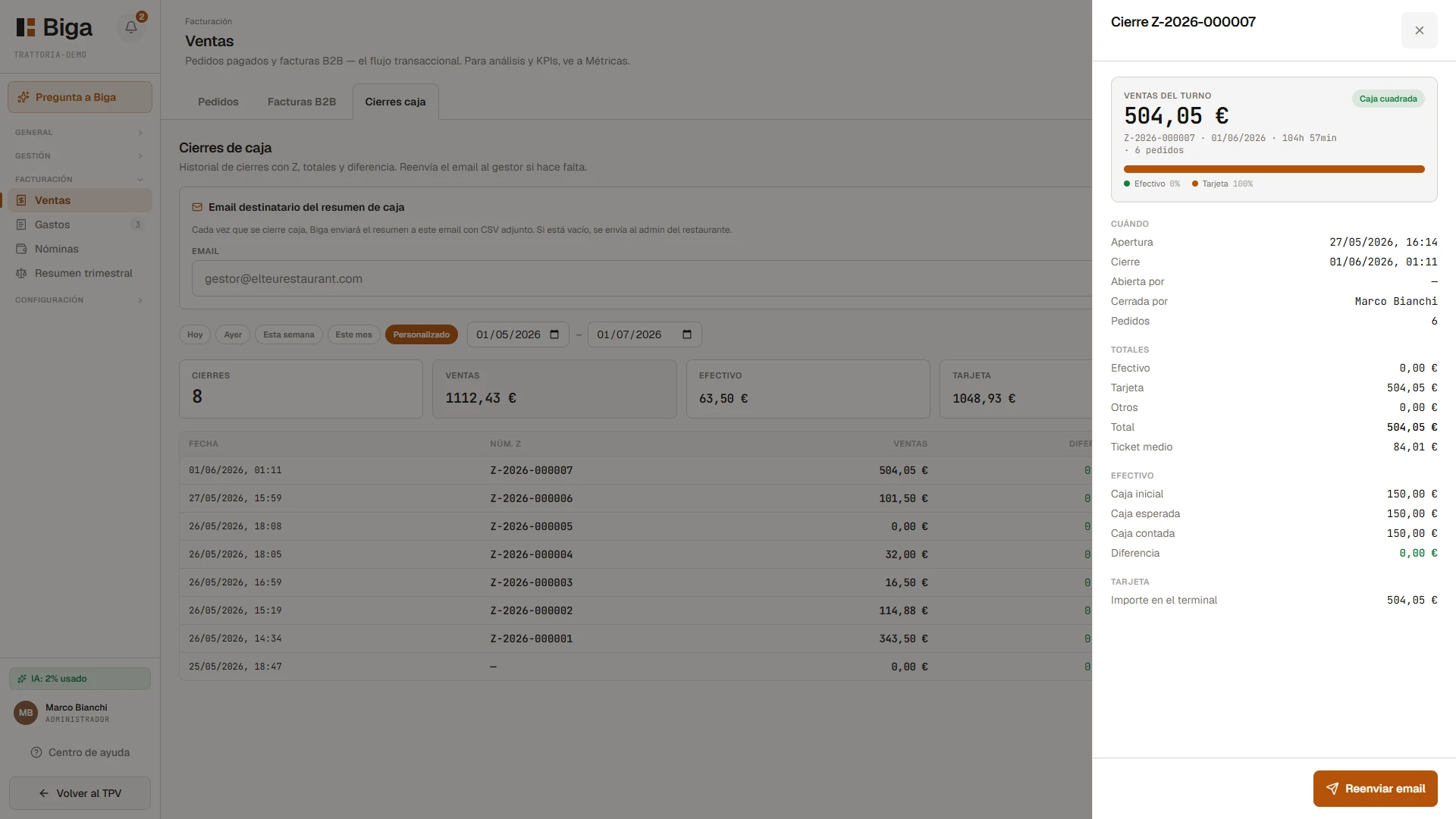Select the Hoy date filter
This screenshot has width=1456, height=819.
click(x=195, y=334)
